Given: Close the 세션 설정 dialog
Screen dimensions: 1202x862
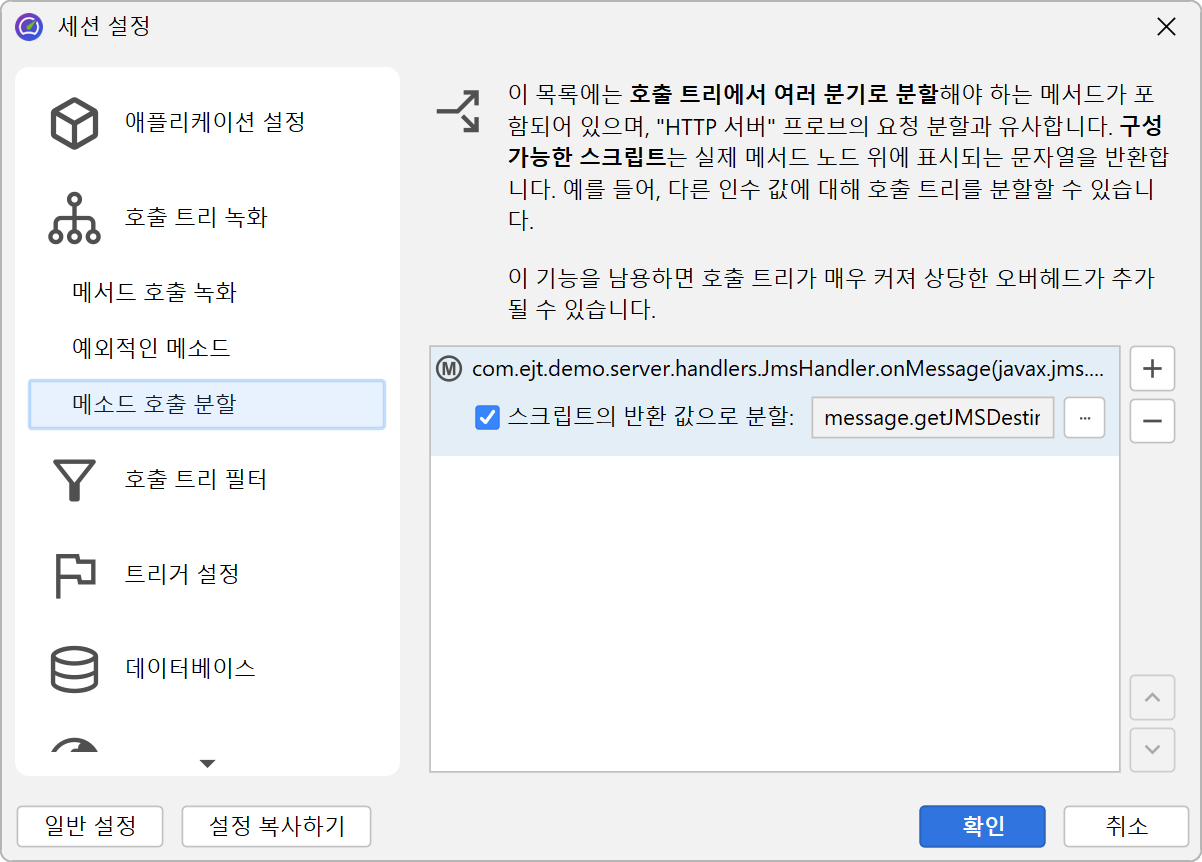Looking at the screenshot, I should coord(1166,27).
